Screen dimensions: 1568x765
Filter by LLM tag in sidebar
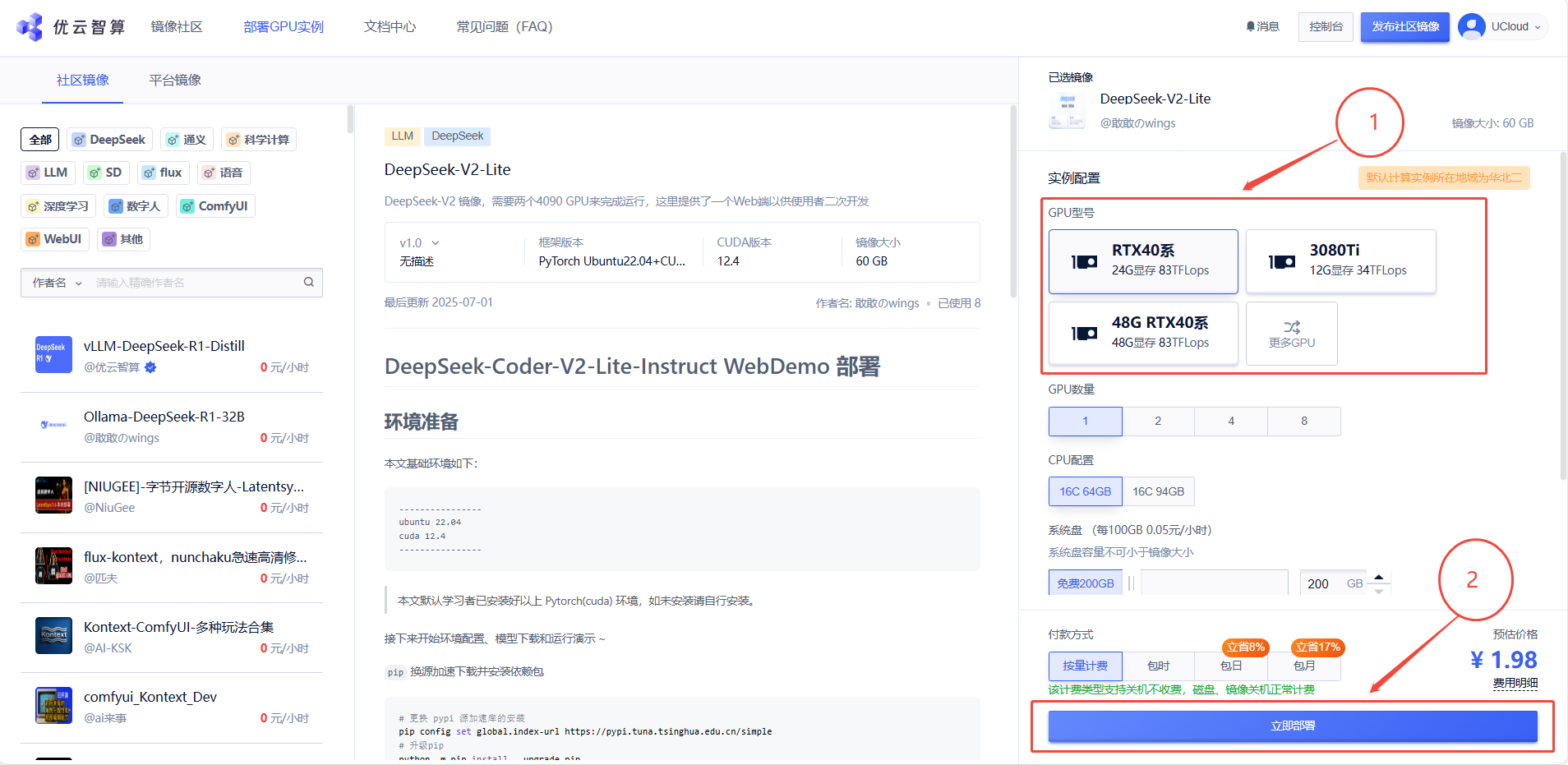coord(48,173)
